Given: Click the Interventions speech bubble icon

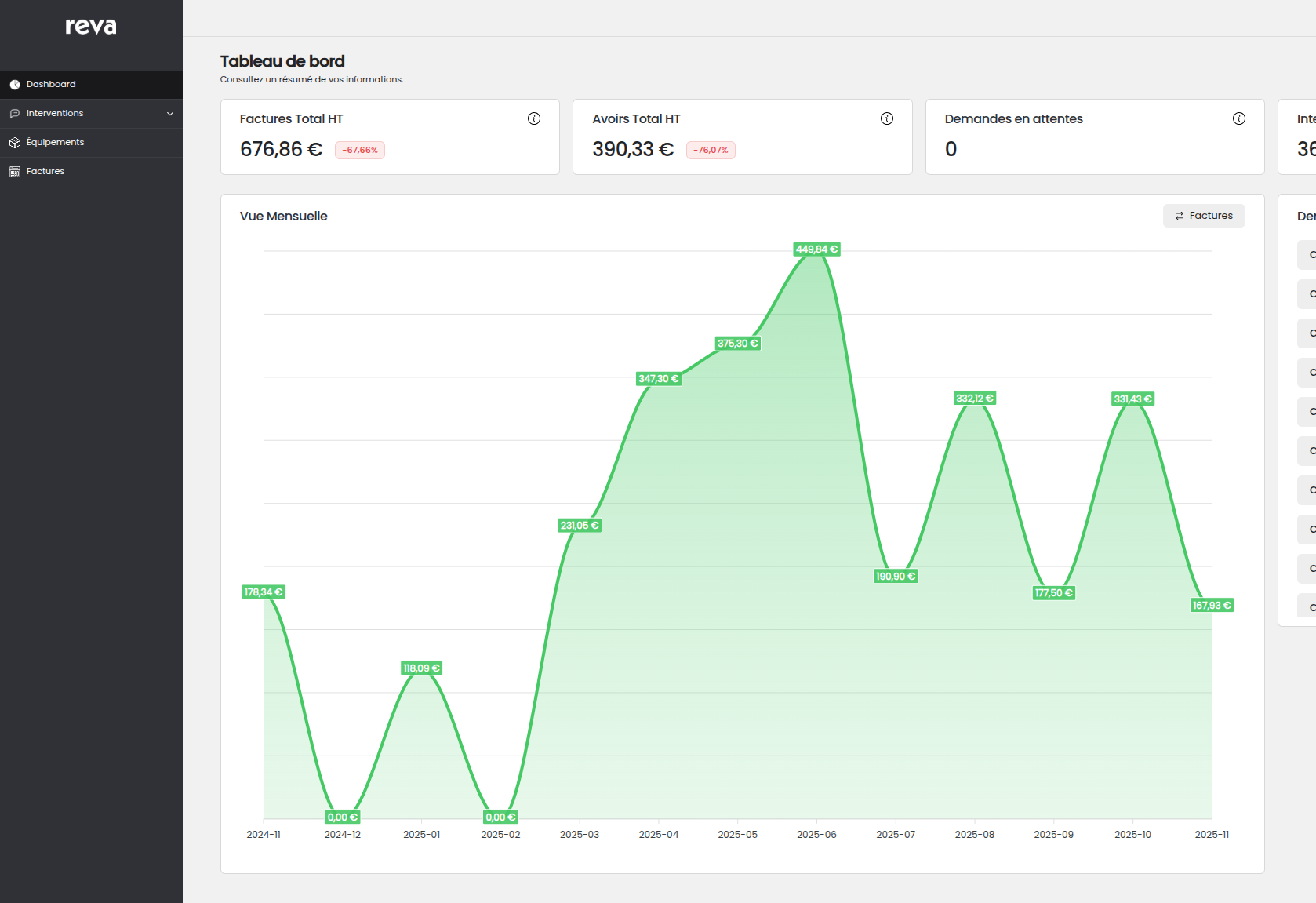Looking at the screenshot, I should pos(15,114).
